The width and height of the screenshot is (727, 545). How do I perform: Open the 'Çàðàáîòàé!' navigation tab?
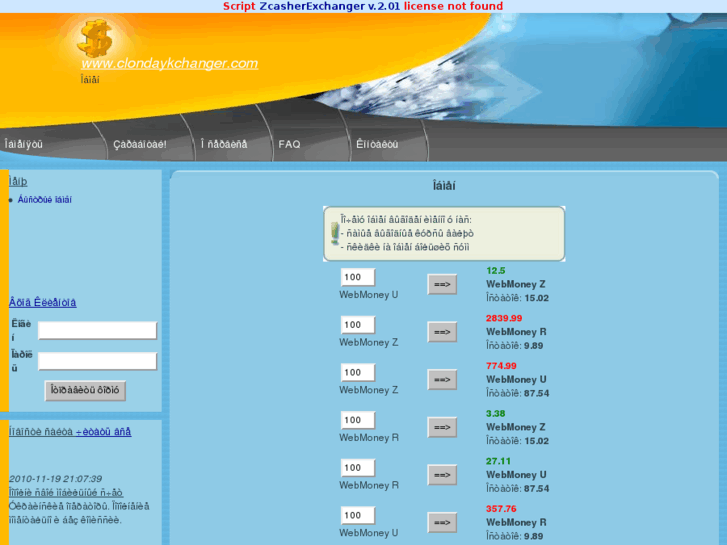140,144
